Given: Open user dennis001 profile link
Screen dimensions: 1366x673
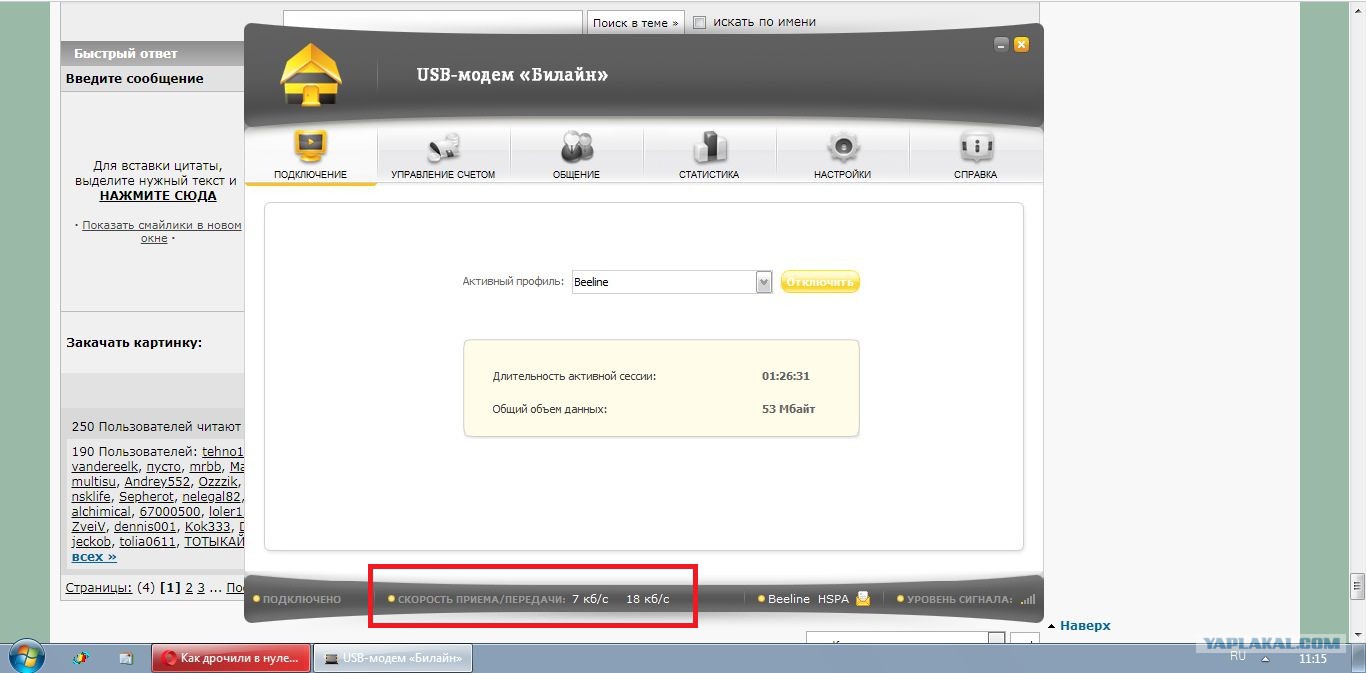Looking at the screenshot, I should tap(145, 527).
